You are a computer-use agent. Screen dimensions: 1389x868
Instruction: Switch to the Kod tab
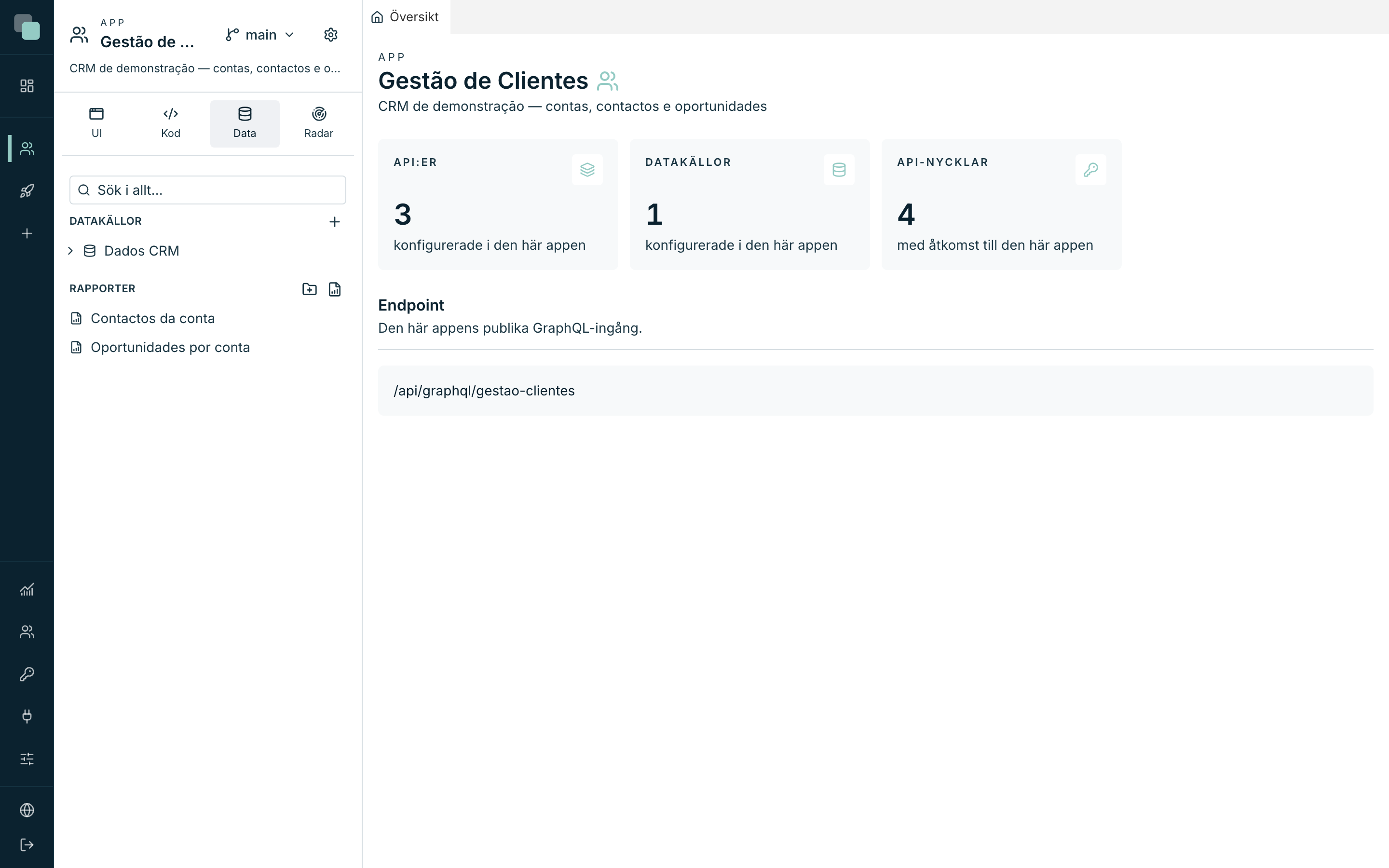point(170,123)
